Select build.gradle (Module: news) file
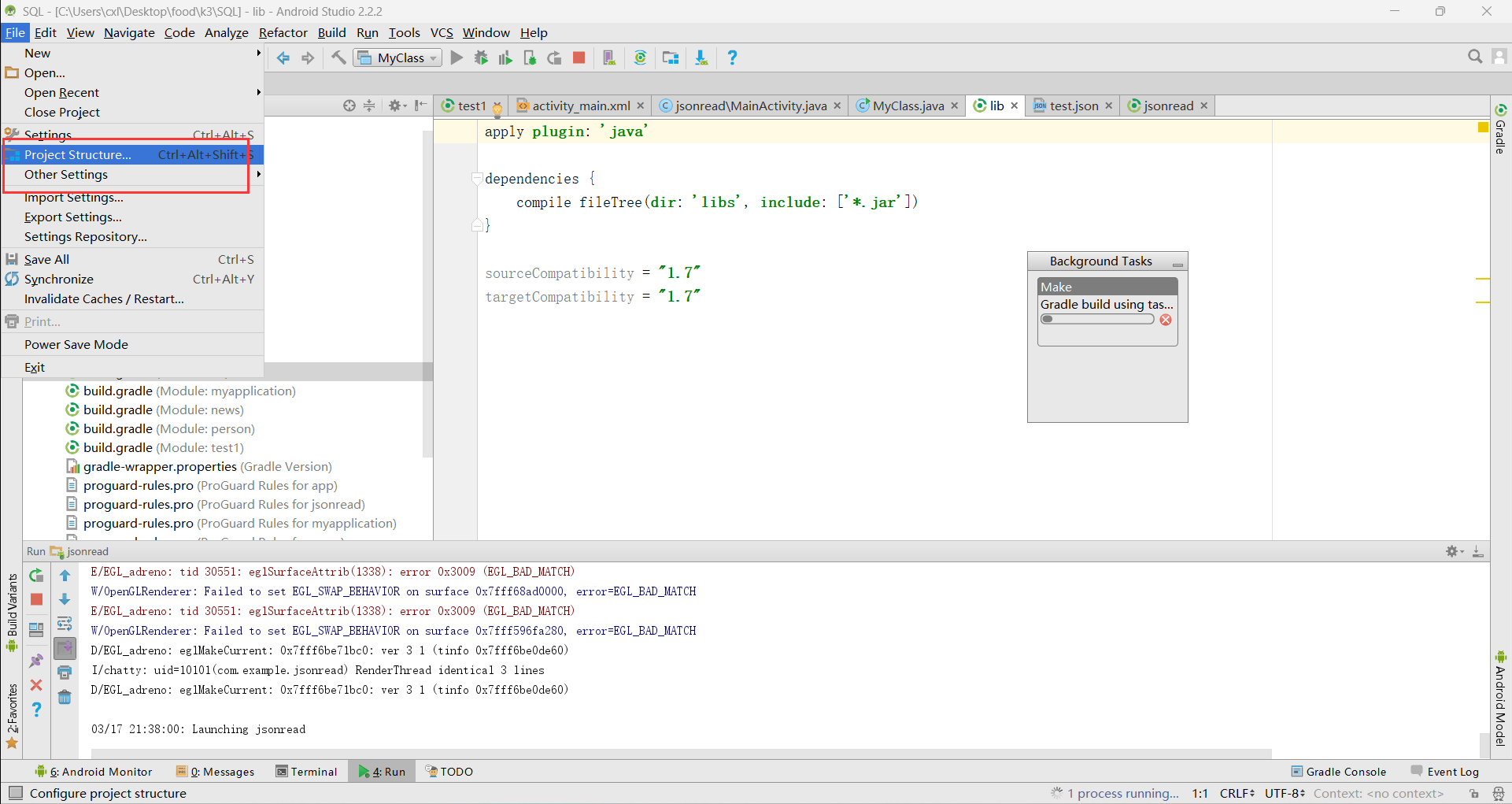1512x804 pixels. (x=154, y=409)
